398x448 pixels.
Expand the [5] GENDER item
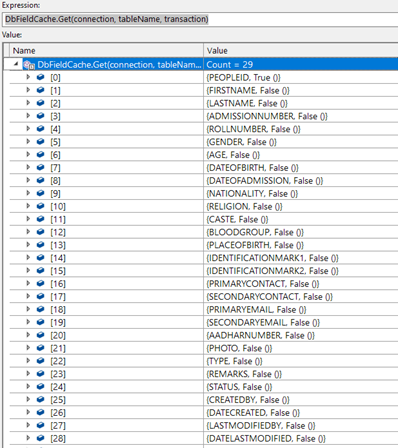[28, 142]
